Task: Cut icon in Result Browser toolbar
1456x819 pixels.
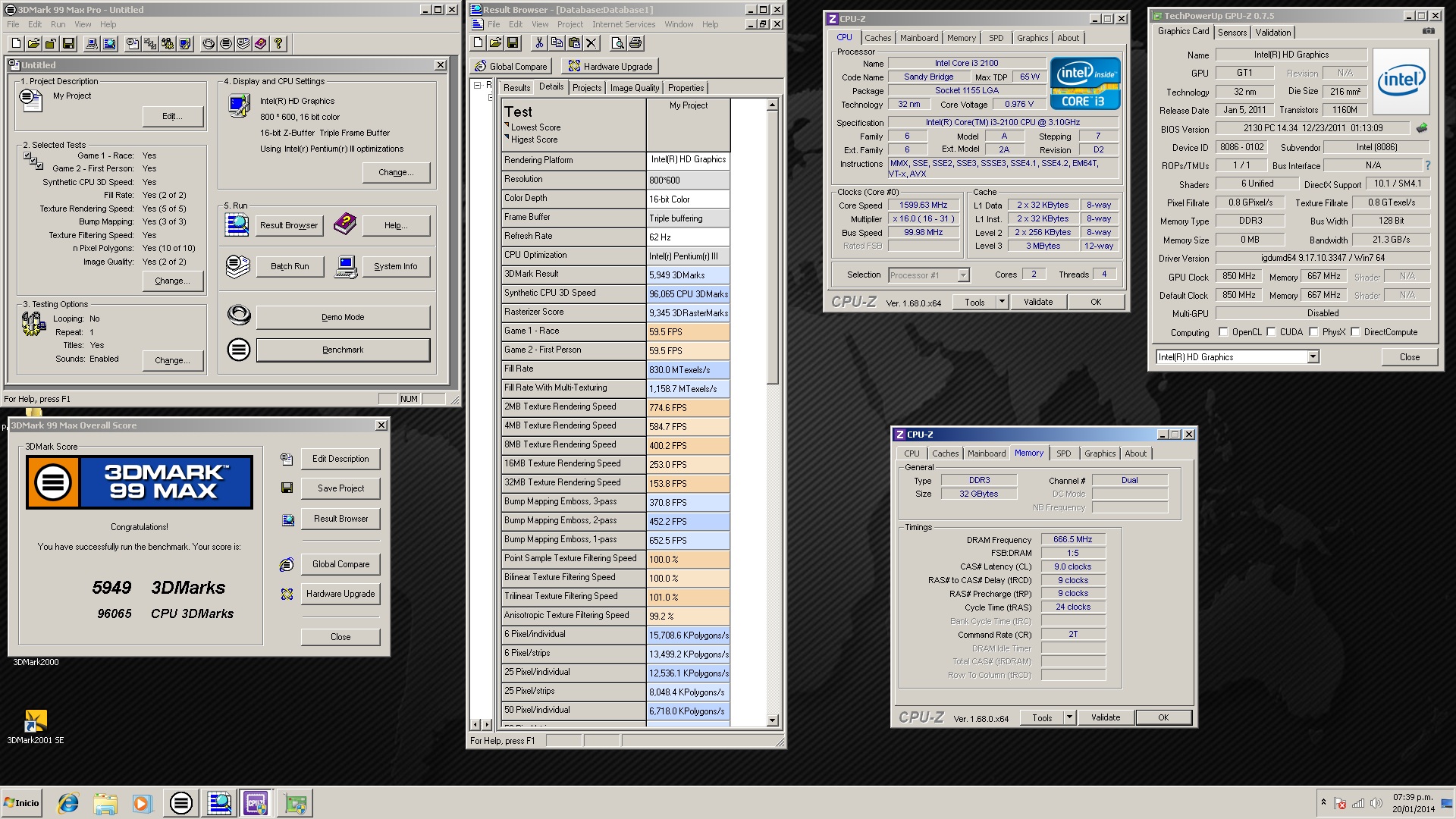Action: click(539, 43)
